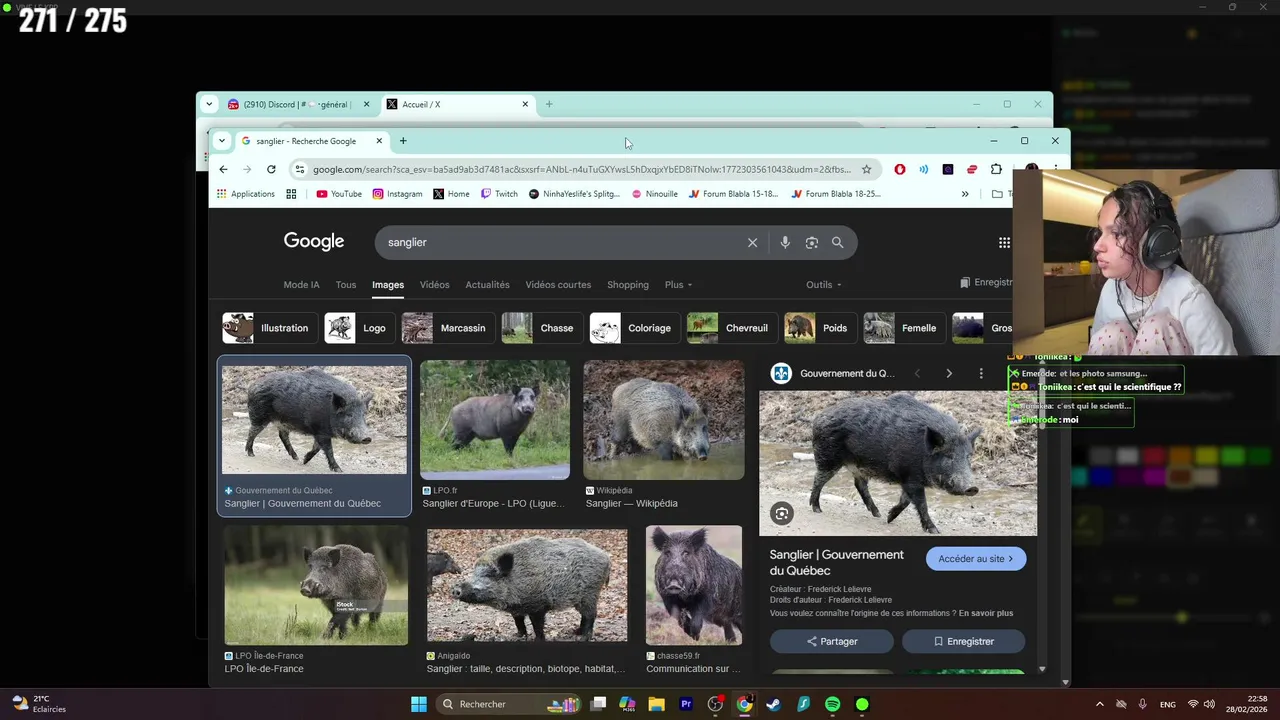Switch to the Vidéos tab
This screenshot has width=1280, height=720.
click(x=434, y=285)
